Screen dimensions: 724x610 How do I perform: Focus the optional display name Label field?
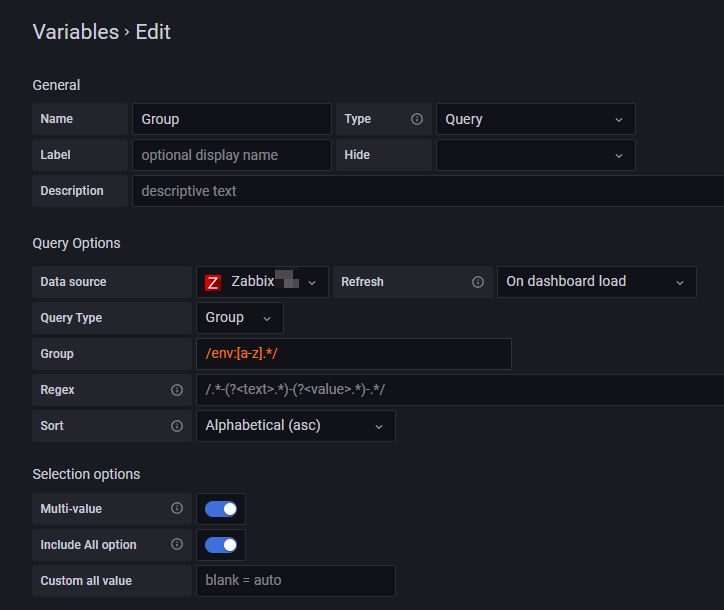tap(231, 155)
